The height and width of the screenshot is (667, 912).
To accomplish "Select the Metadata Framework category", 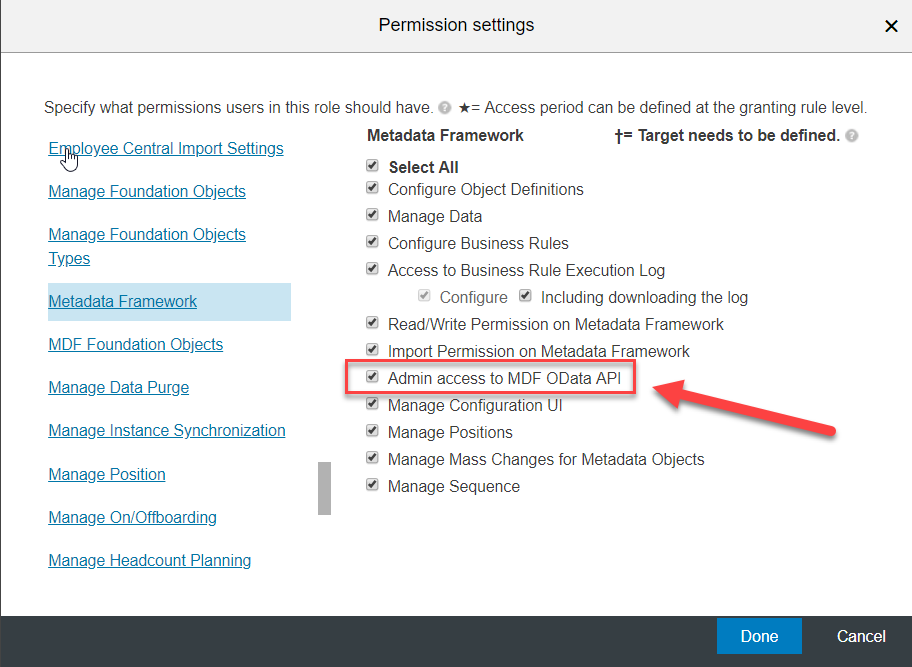I will pyautogui.click(x=123, y=301).
